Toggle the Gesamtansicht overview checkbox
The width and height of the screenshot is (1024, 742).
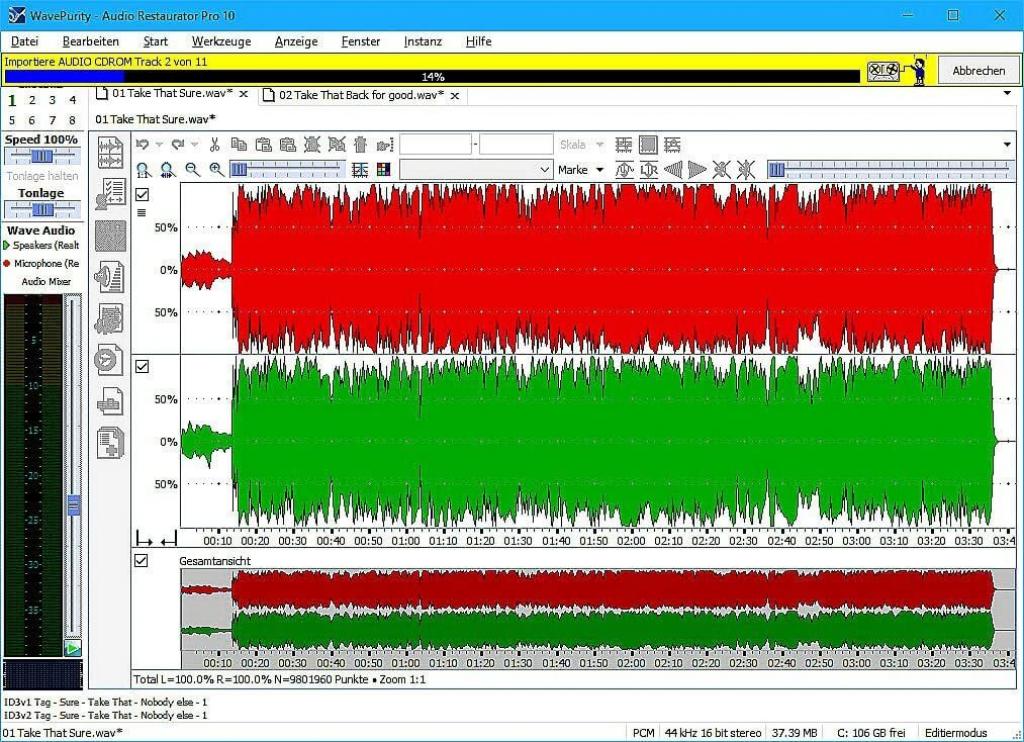click(x=142, y=561)
